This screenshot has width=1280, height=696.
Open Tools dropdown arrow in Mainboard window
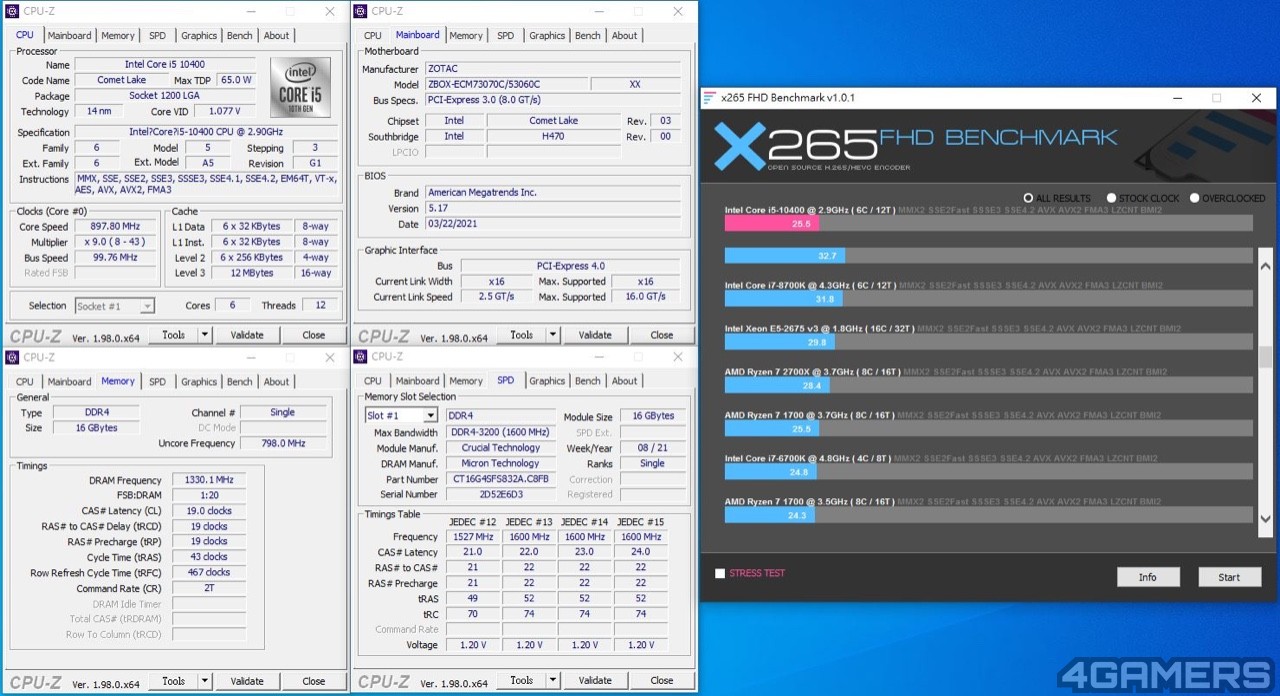coord(553,335)
